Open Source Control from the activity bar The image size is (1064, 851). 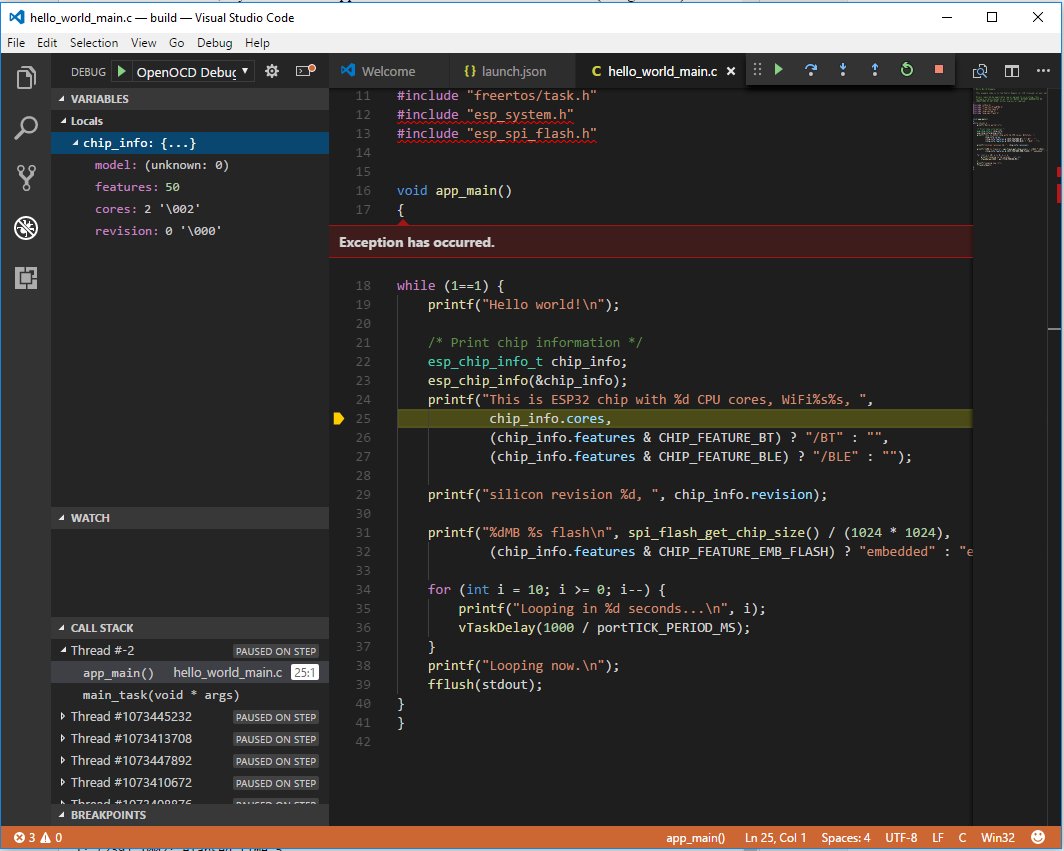tap(27, 177)
